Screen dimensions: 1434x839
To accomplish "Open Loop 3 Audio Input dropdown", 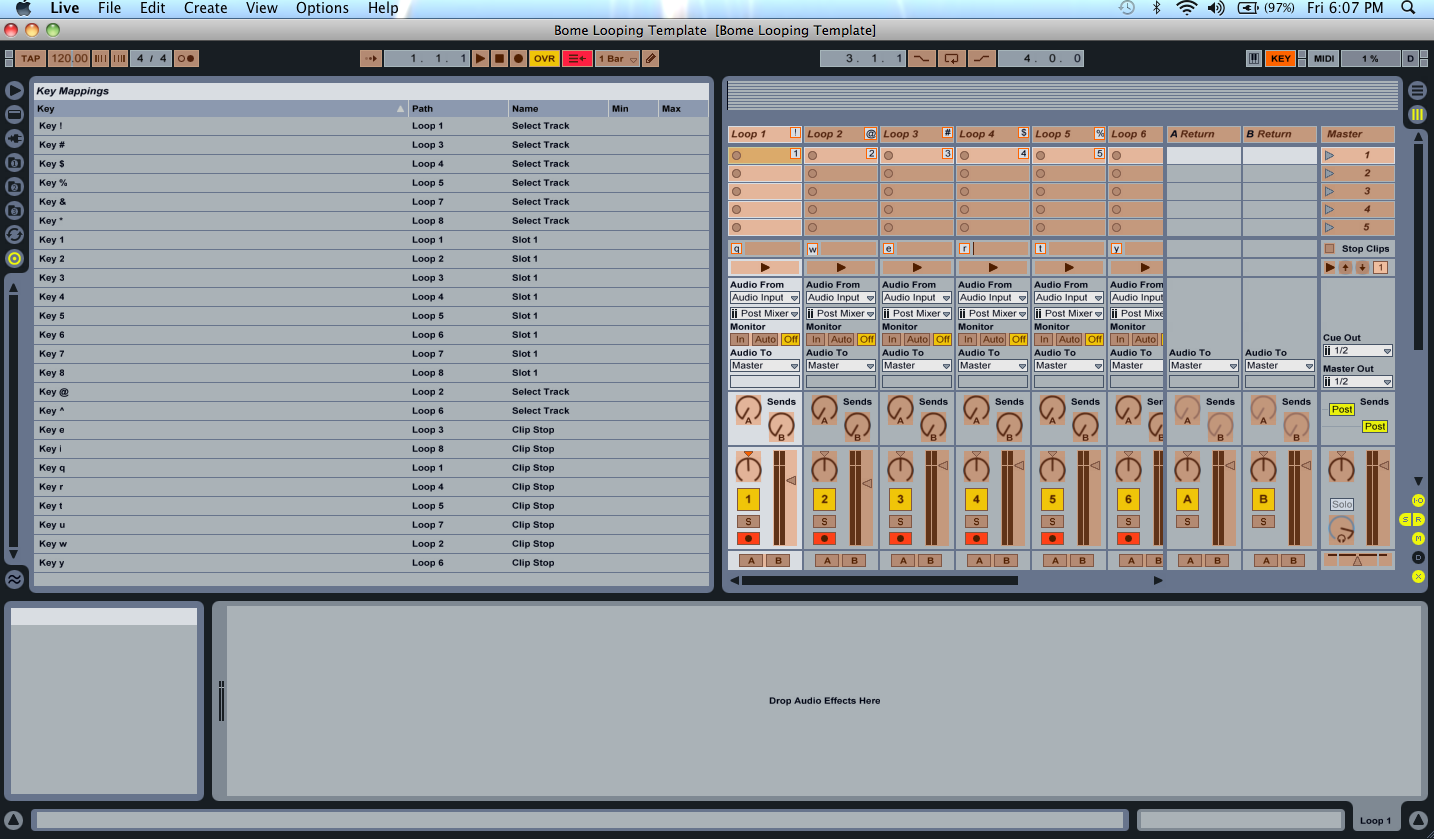I will pos(917,298).
